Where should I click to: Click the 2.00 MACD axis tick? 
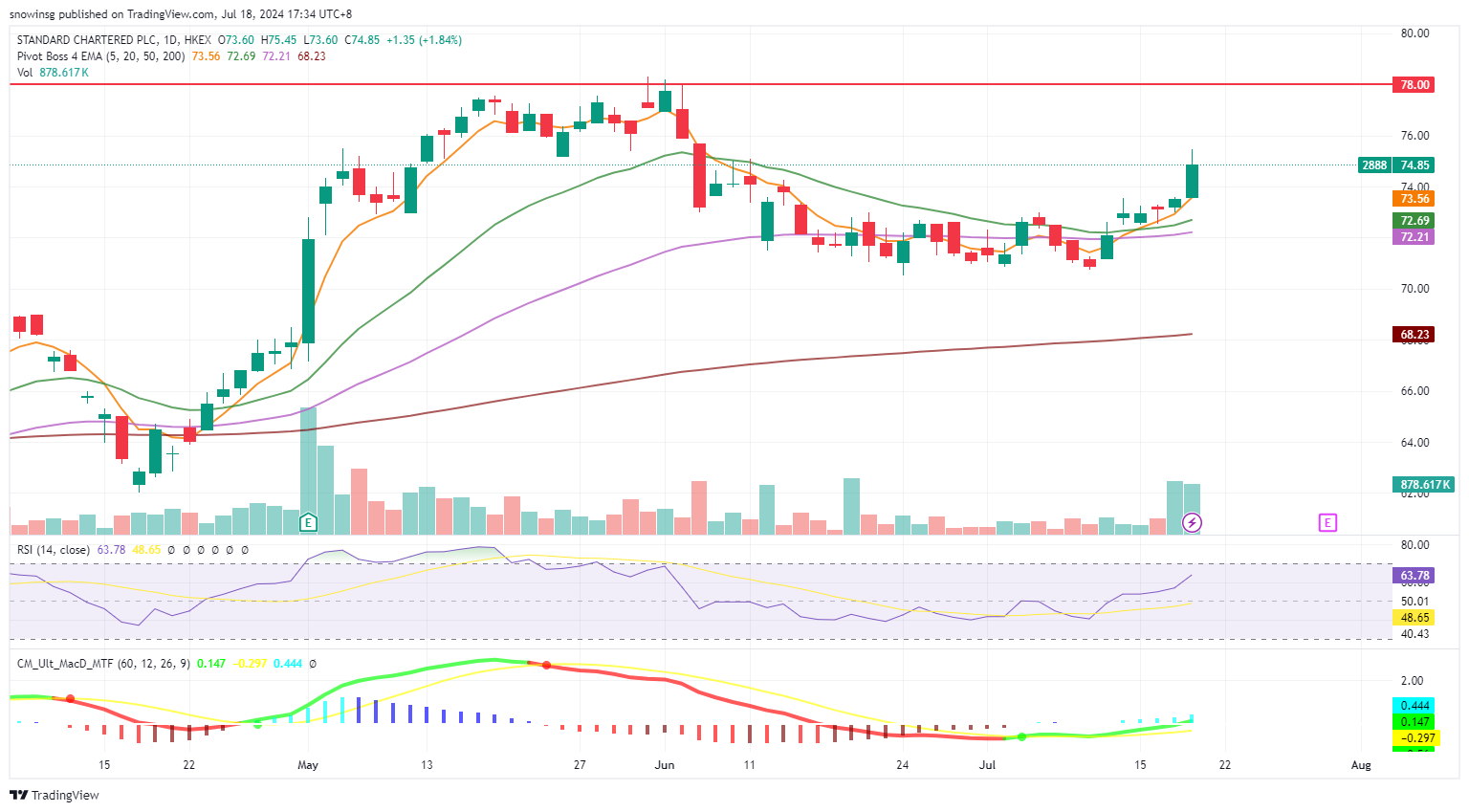(x=1412, y=681)
